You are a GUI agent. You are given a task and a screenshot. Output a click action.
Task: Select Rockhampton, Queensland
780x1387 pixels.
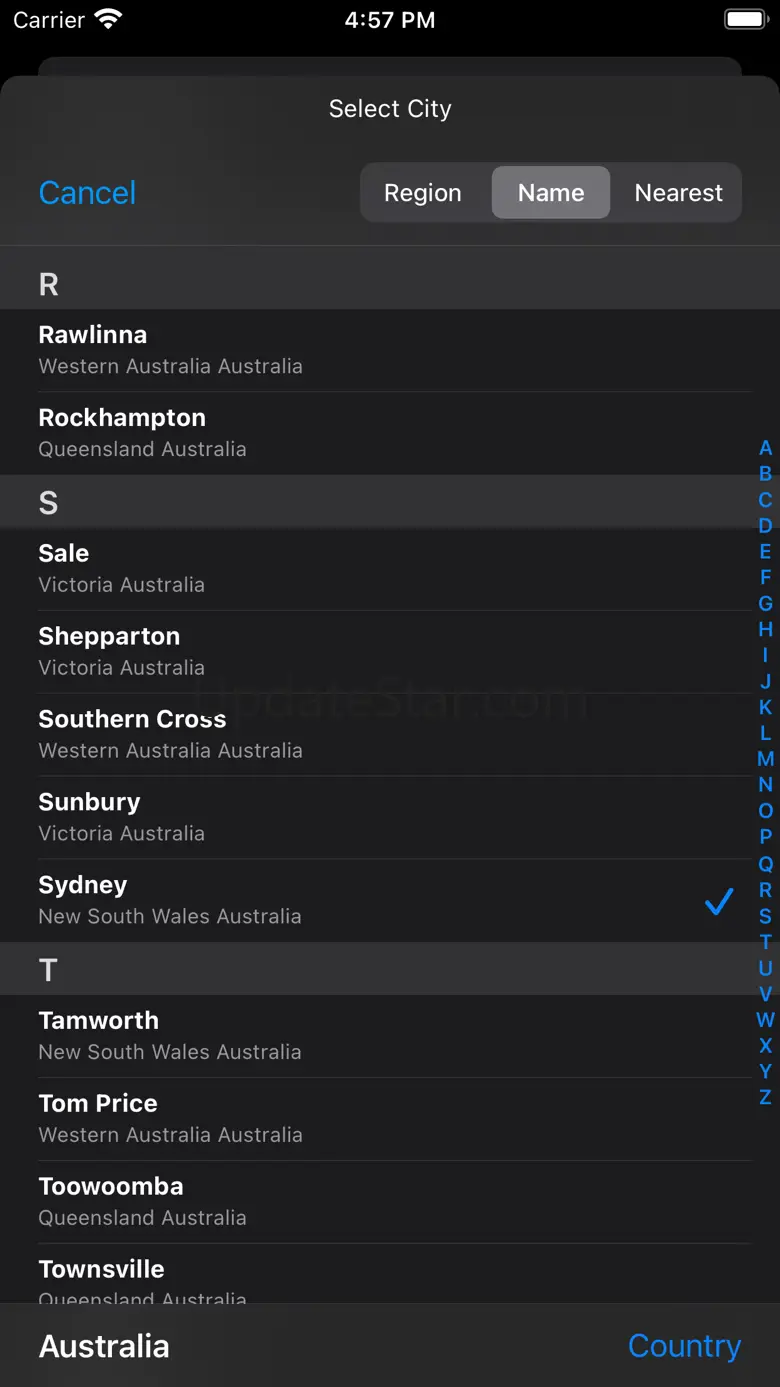[x=390, y=433]
